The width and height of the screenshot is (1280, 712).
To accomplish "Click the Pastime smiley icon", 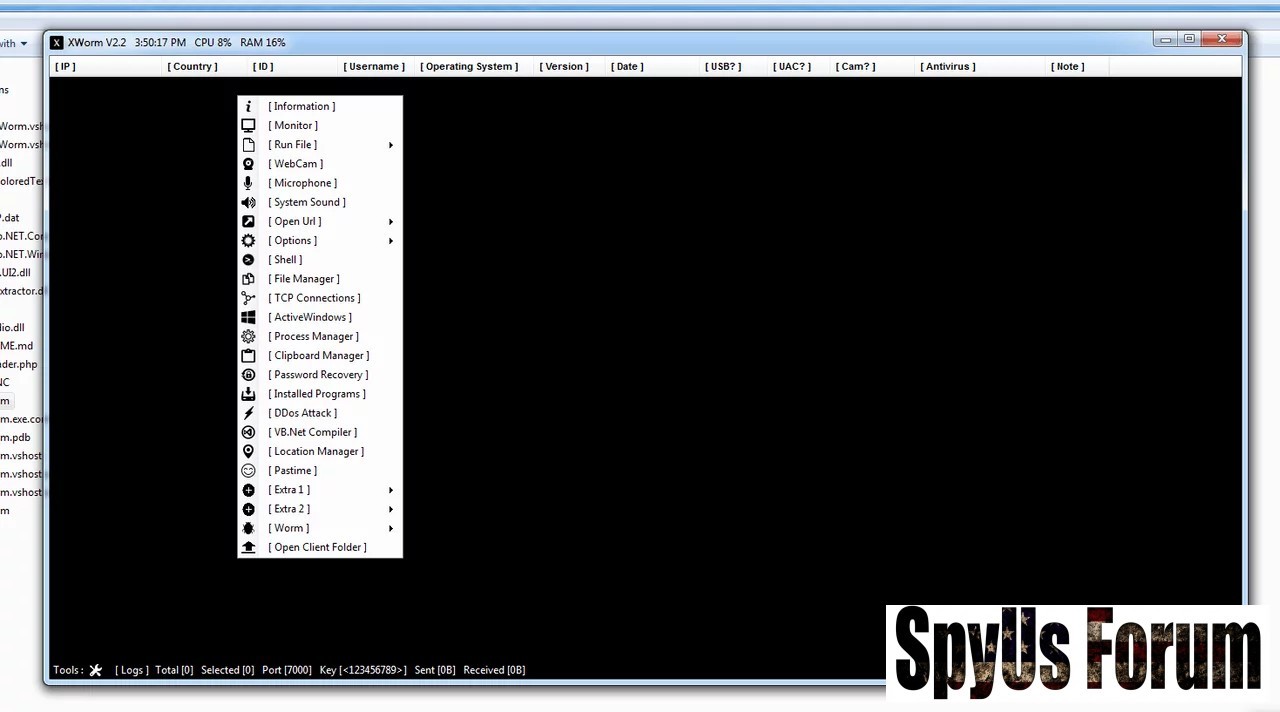I will [248, 471].
